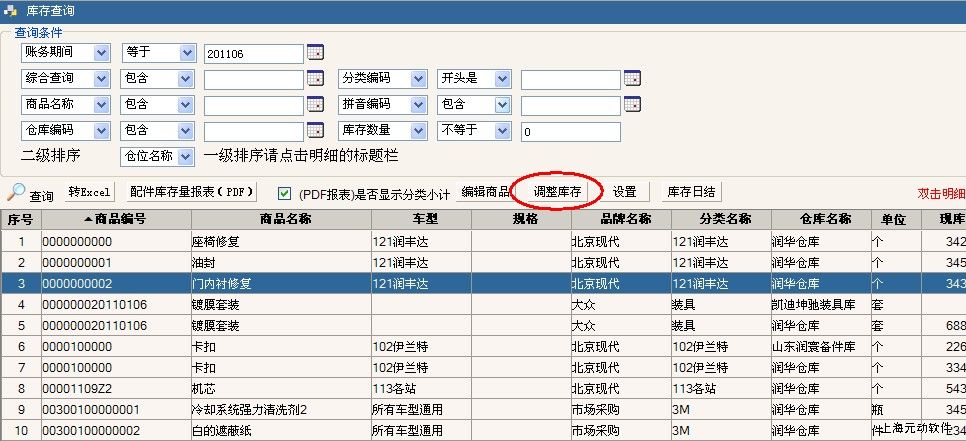Click calendar icon beside 分类编码 input field
Viewport: 966px width, 441px height.
pos(631,78)
